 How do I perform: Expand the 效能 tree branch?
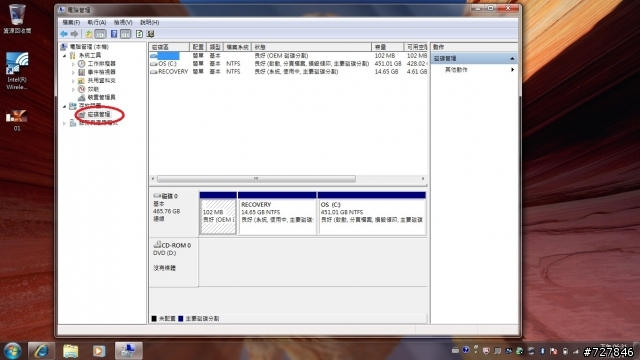(x=73, y=89)
